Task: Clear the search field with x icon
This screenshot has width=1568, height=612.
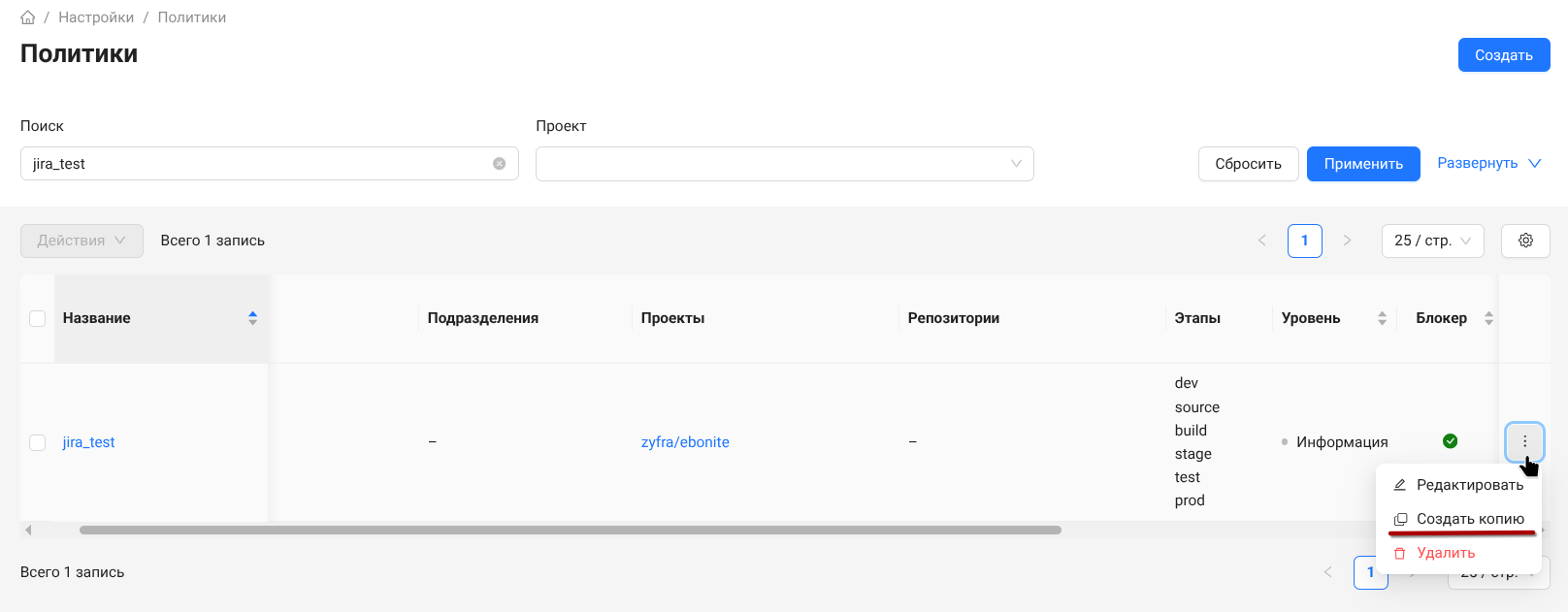Action: (x=499, y=164)
